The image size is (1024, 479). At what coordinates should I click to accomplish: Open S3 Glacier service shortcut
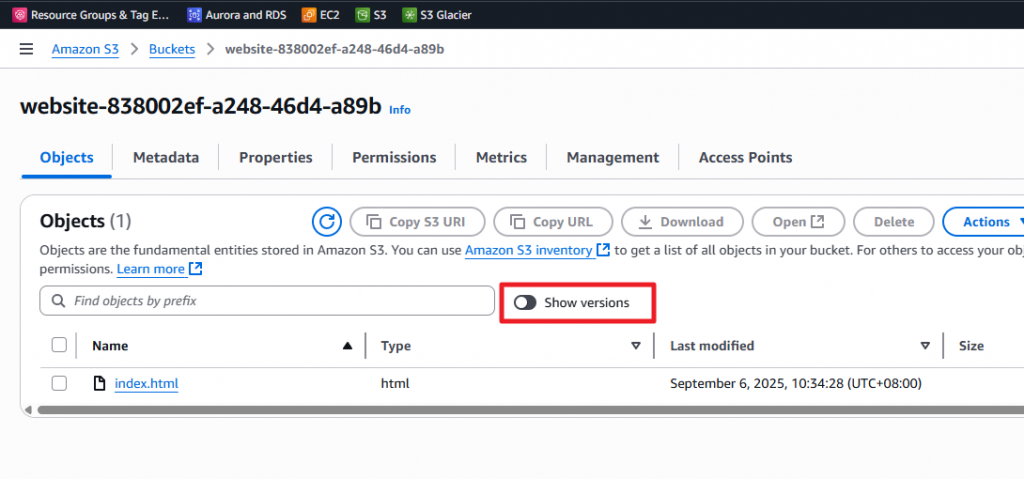click(x=437, y=14)
